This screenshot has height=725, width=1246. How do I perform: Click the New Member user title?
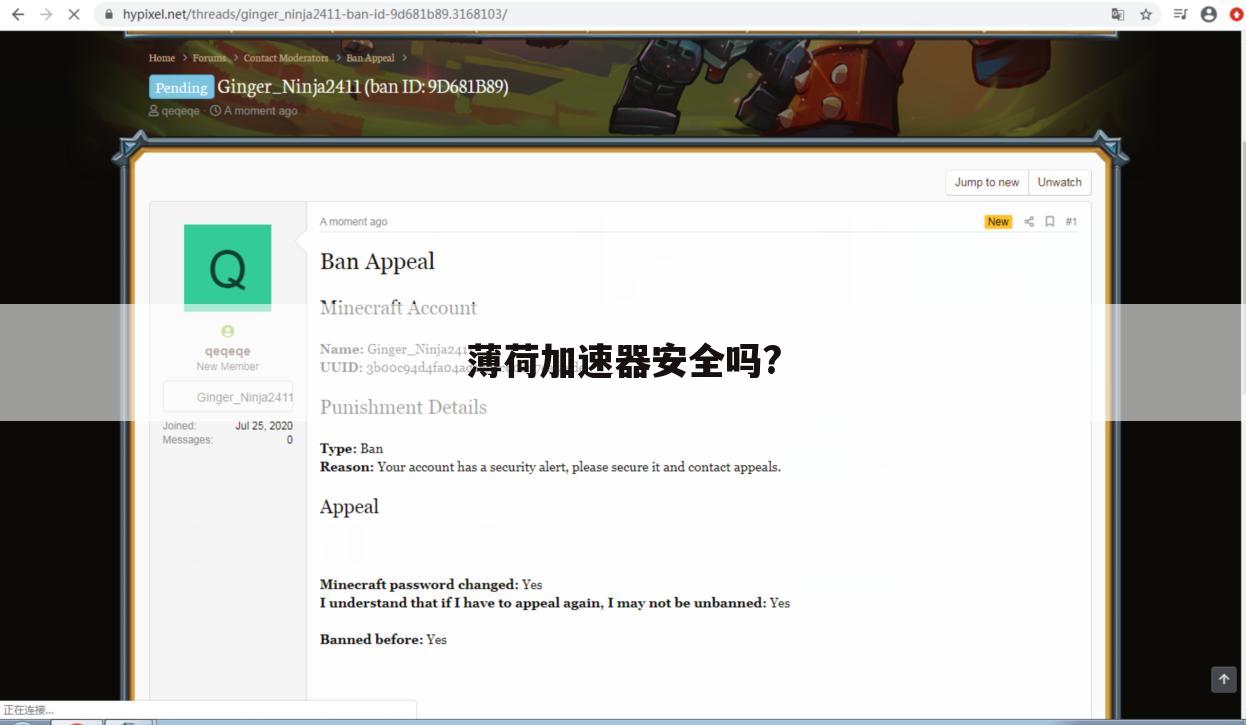point(228,367)
